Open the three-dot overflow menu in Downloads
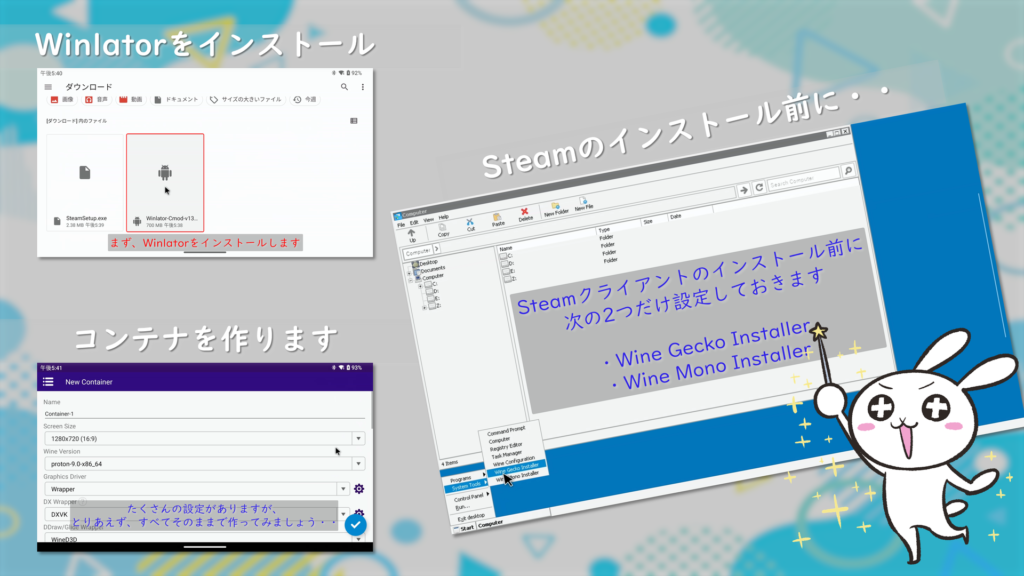Screen dimensions: 1024x576 [x=363, y=87]
